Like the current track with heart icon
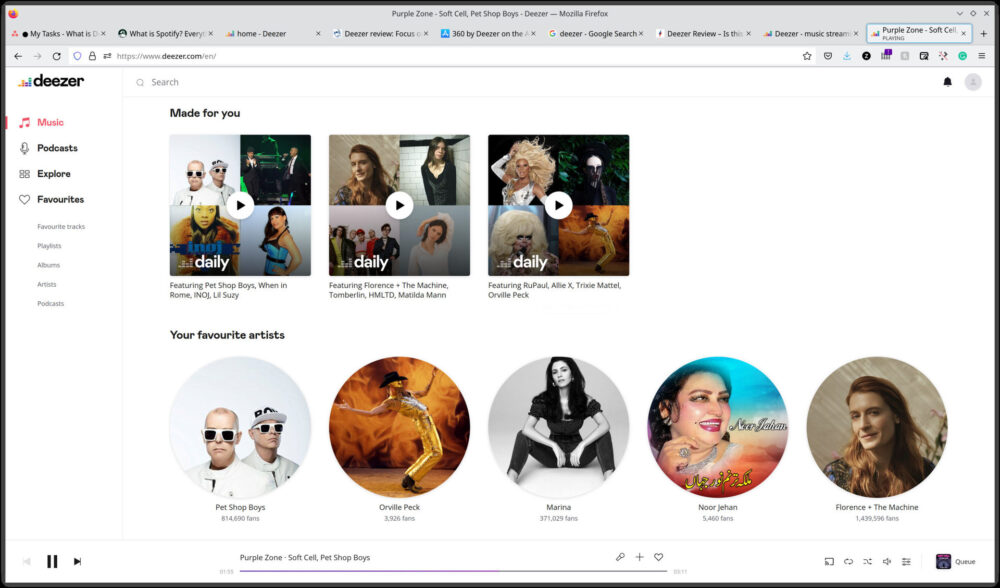The width and height of the screenshot is (1000, 588). pos(659,557)
